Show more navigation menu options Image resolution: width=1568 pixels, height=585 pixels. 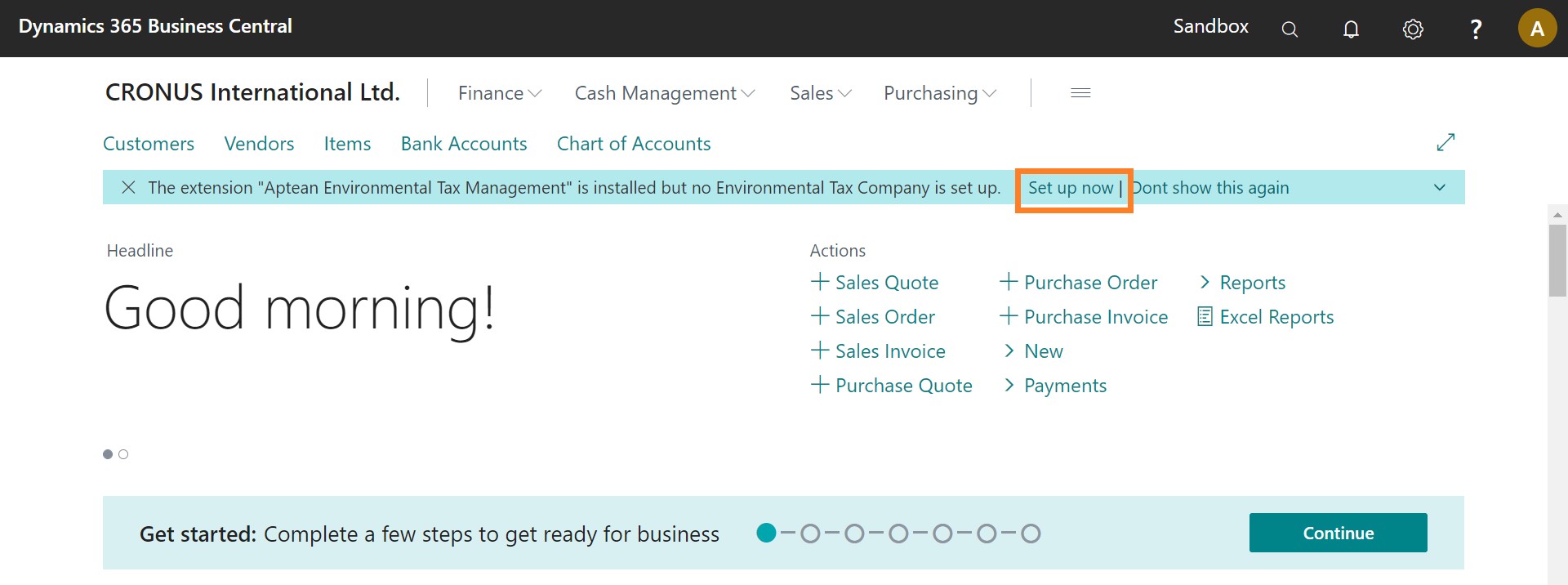tap(1080, 93)
